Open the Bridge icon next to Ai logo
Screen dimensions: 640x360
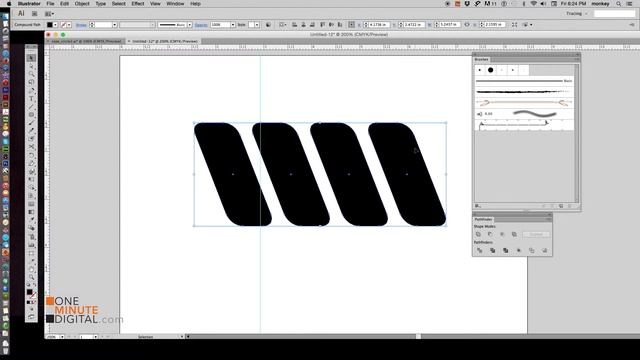[x=35, y=14]
